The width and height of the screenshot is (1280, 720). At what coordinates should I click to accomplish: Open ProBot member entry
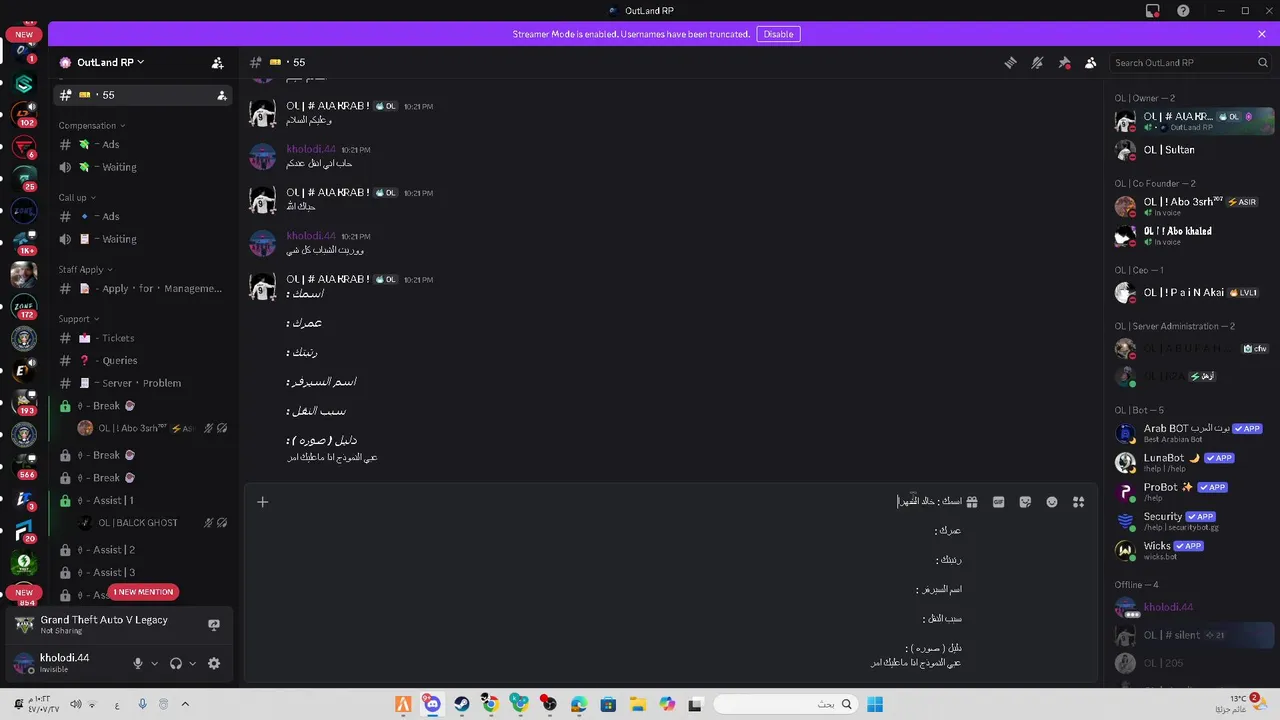coord(1194,492)
